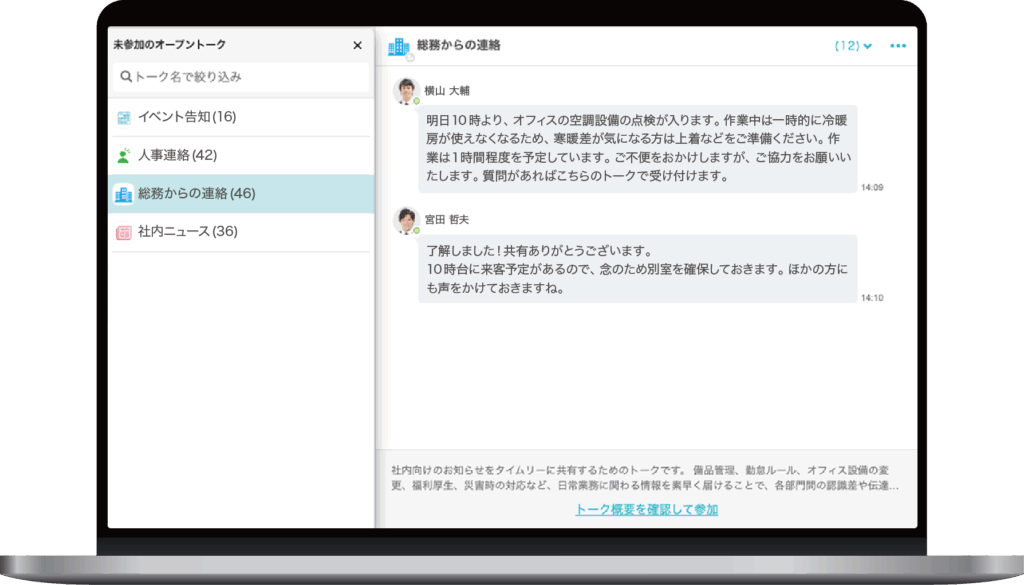
Task: Click the 社内ニュース newspaper icon
Action: click(124, 232)
